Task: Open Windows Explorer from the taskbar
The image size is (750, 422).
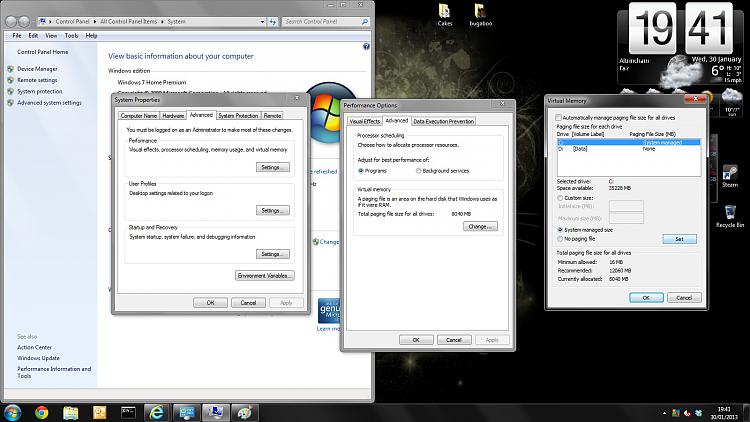Action: point(70,412)
